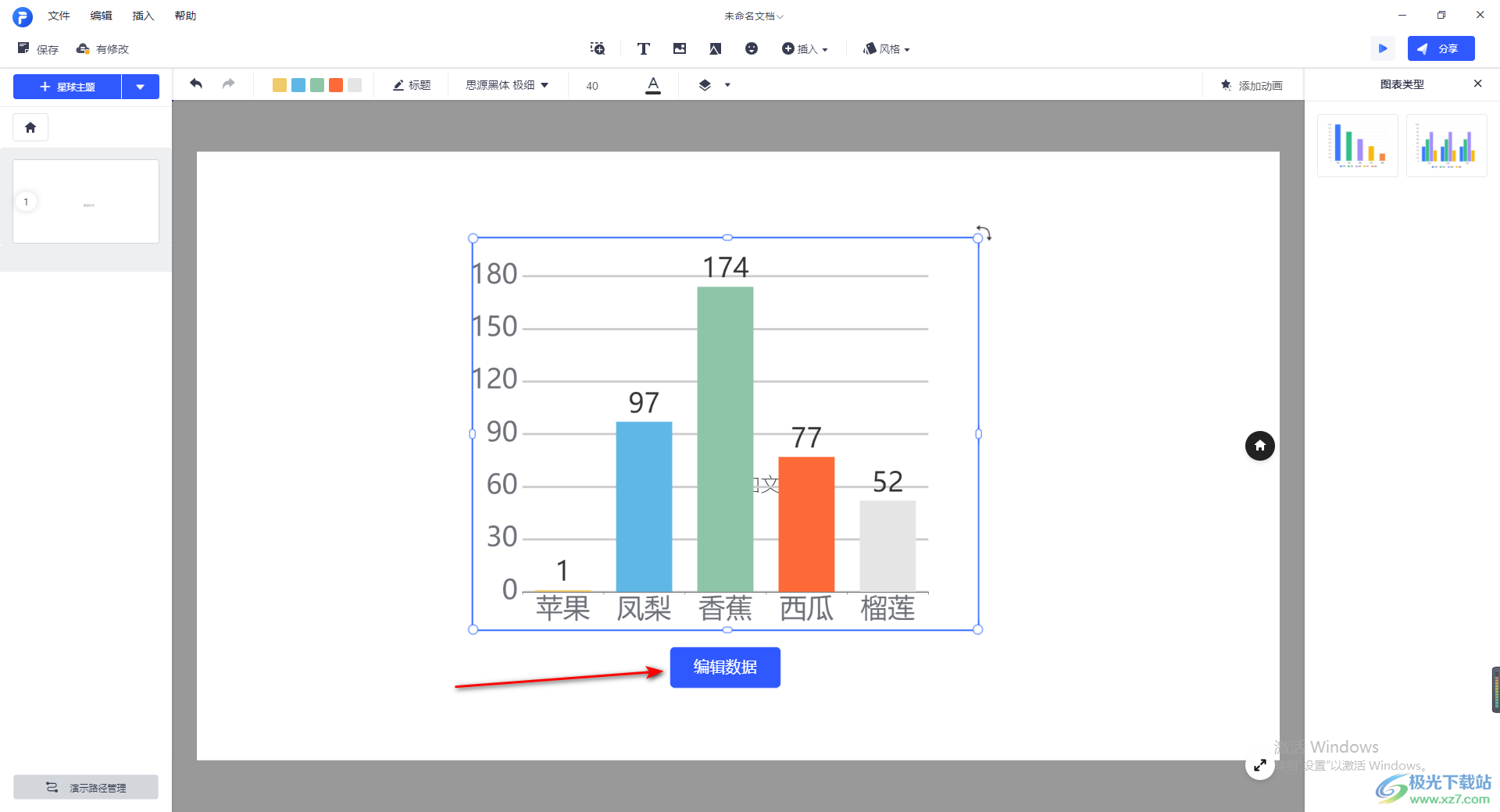Open the 插入 toolbar dropdown
The width and height of the screenshot is (1500, 812).
coord(805,48)
